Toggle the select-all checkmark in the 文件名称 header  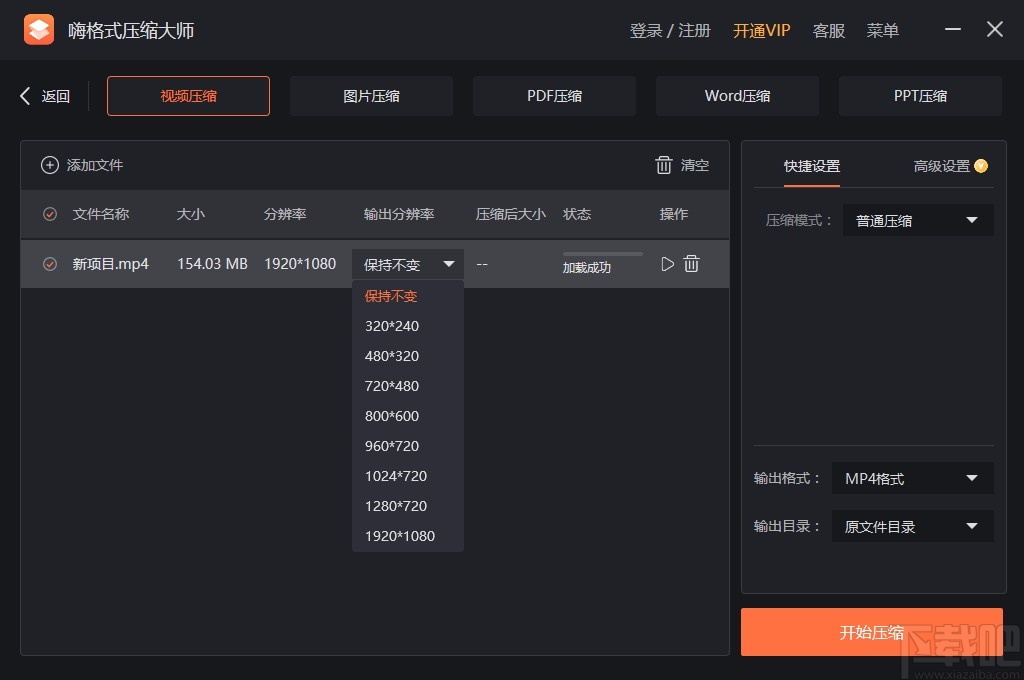(50, 214)
